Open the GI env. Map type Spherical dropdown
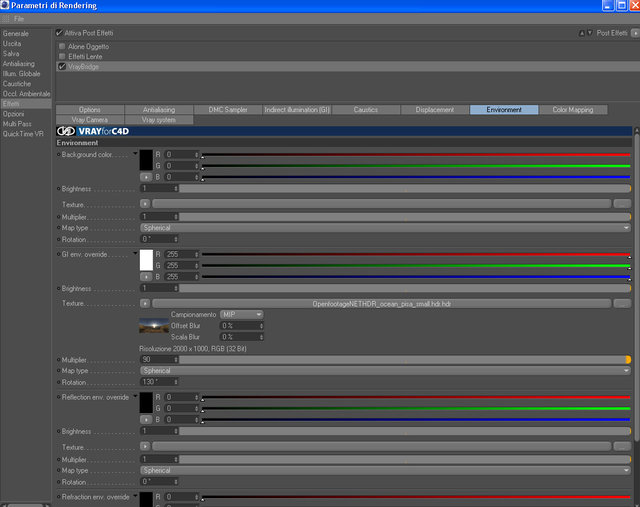This screenshot has width=640, height=507. click(385, 371)
